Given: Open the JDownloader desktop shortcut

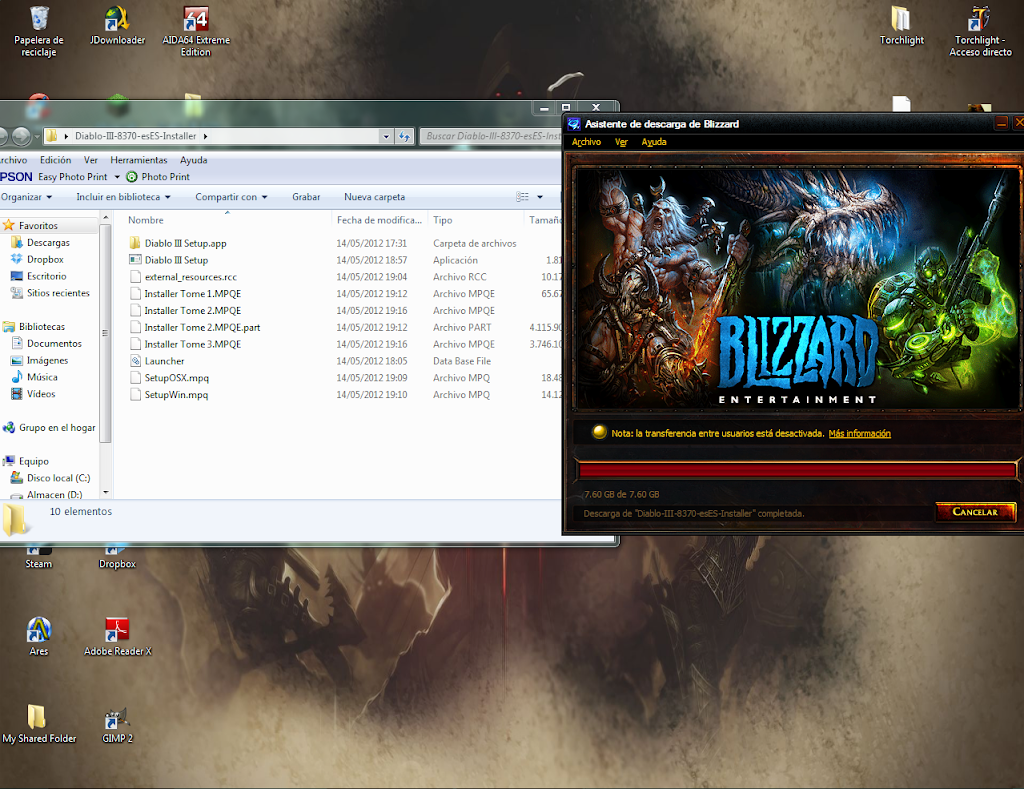Looking at the screenshot, I should [117, 26].
